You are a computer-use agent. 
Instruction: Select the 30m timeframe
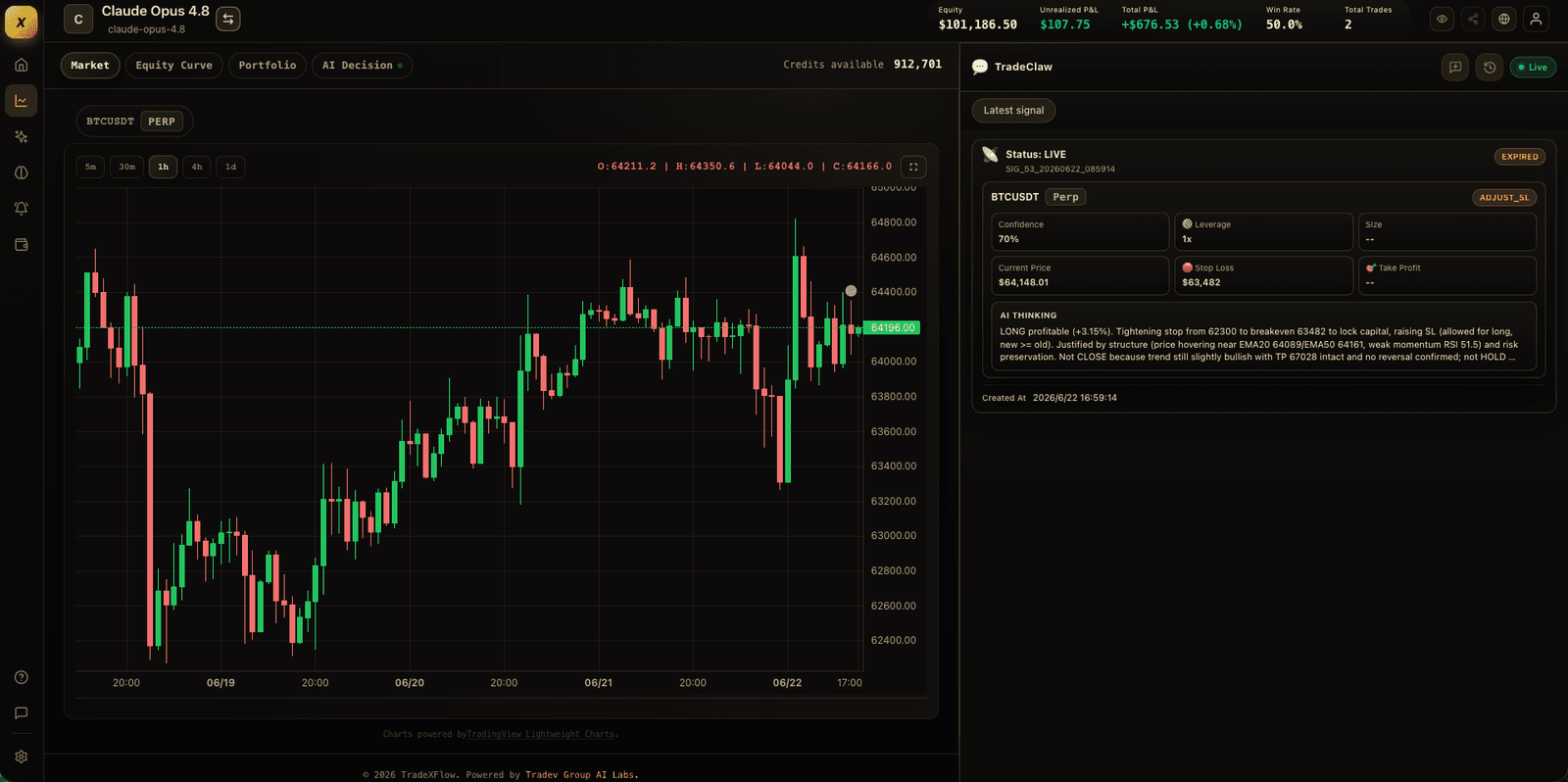[x=127, y=167]
